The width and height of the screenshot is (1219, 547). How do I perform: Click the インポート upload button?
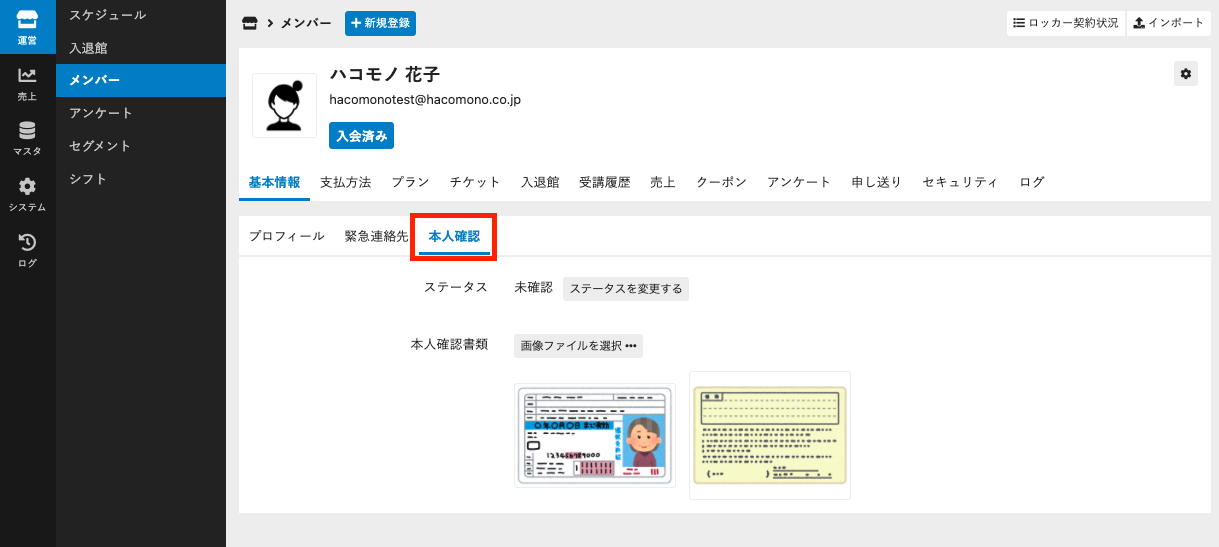[x=1168, y=23]
